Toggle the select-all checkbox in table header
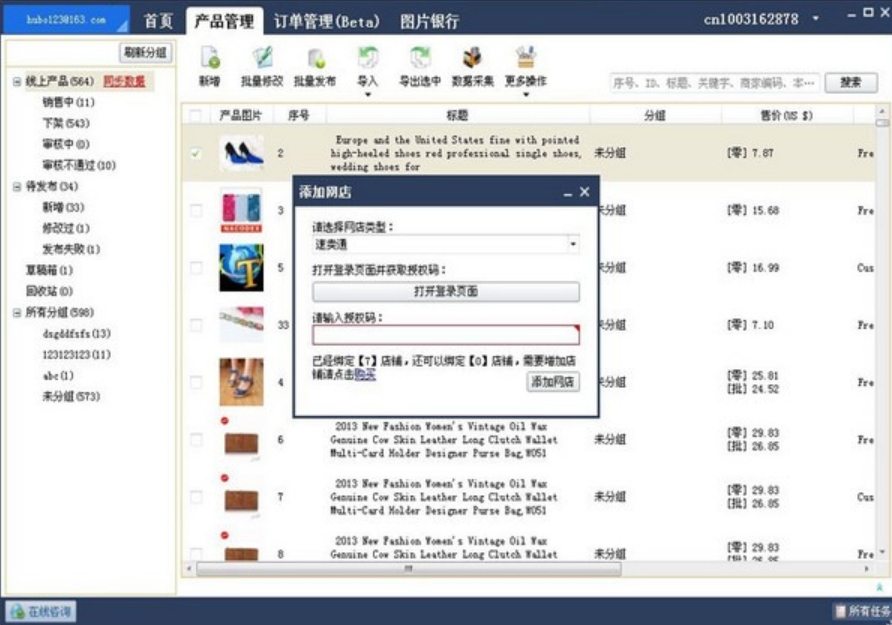 coord(195,115)
